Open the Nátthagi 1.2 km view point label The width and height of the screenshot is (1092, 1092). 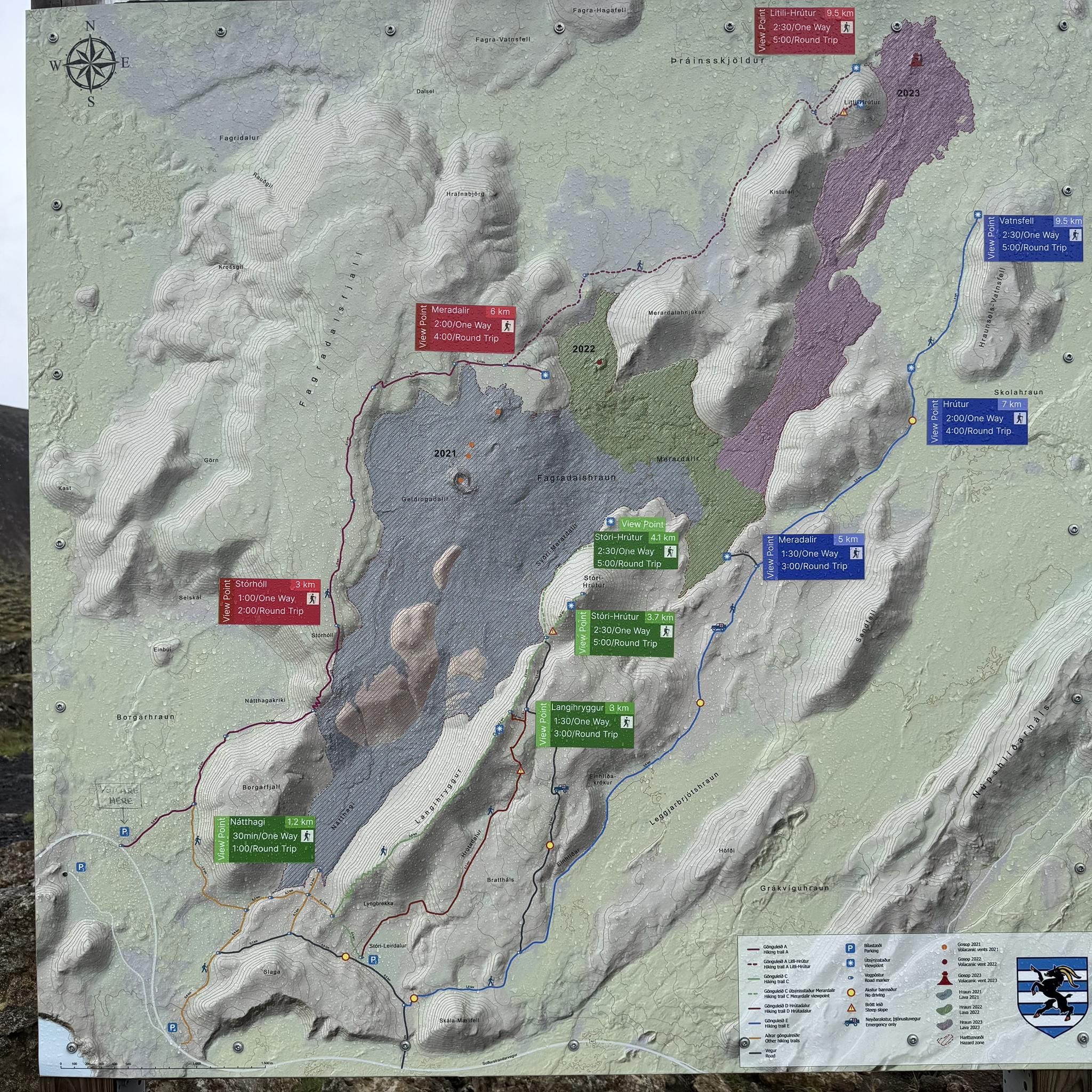pyautogui.click(x=264, y=839)
